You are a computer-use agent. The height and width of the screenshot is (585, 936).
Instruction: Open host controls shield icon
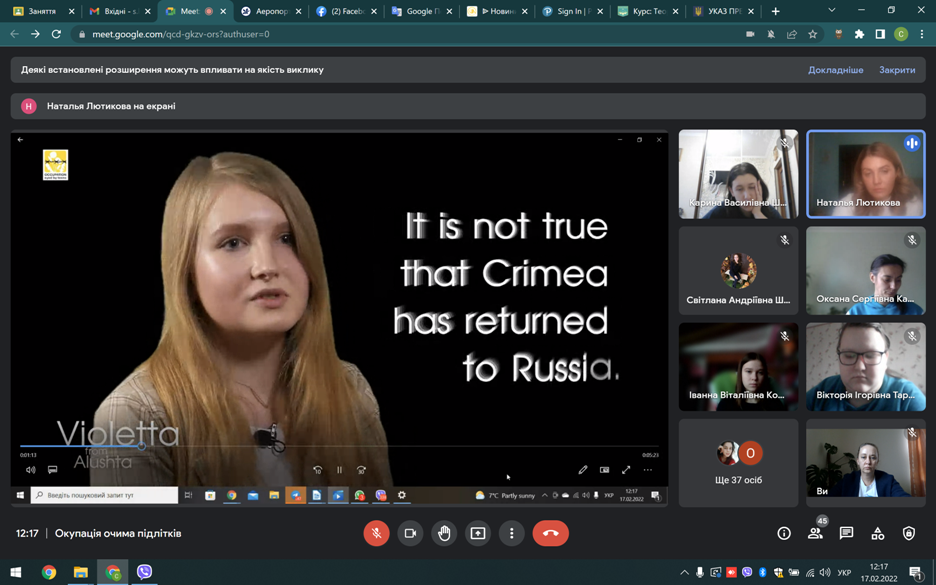[908, 534]
